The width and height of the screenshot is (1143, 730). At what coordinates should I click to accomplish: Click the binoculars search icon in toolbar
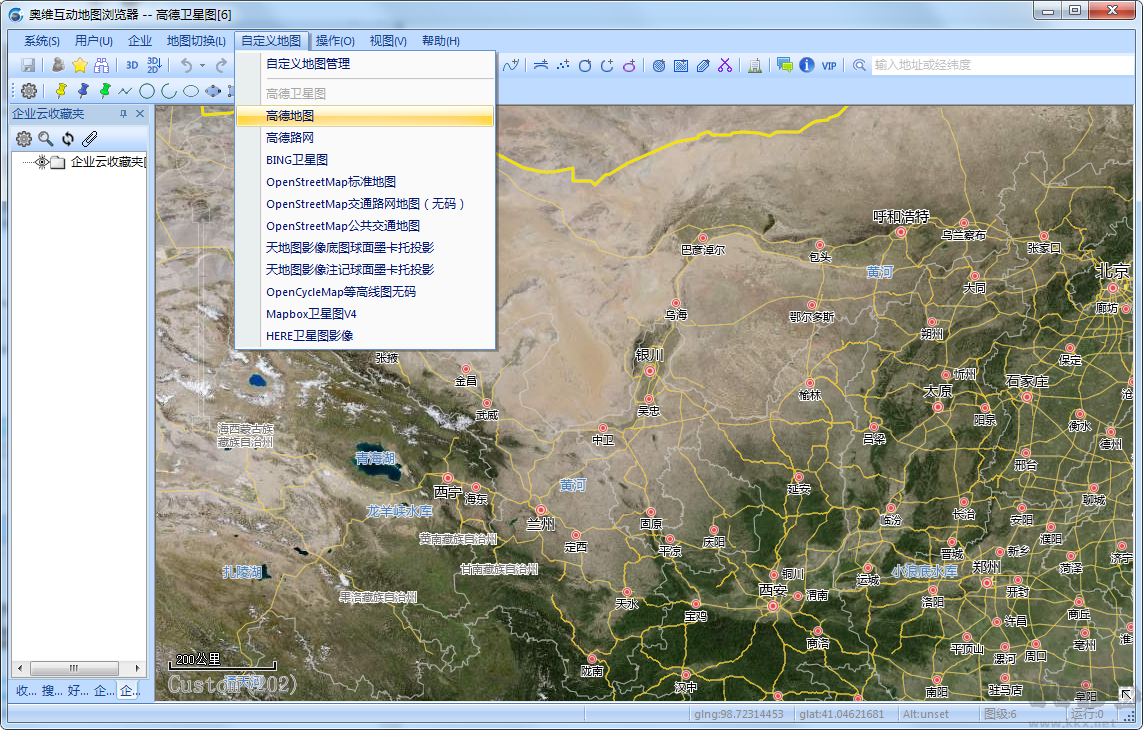(x=102, y=65)
